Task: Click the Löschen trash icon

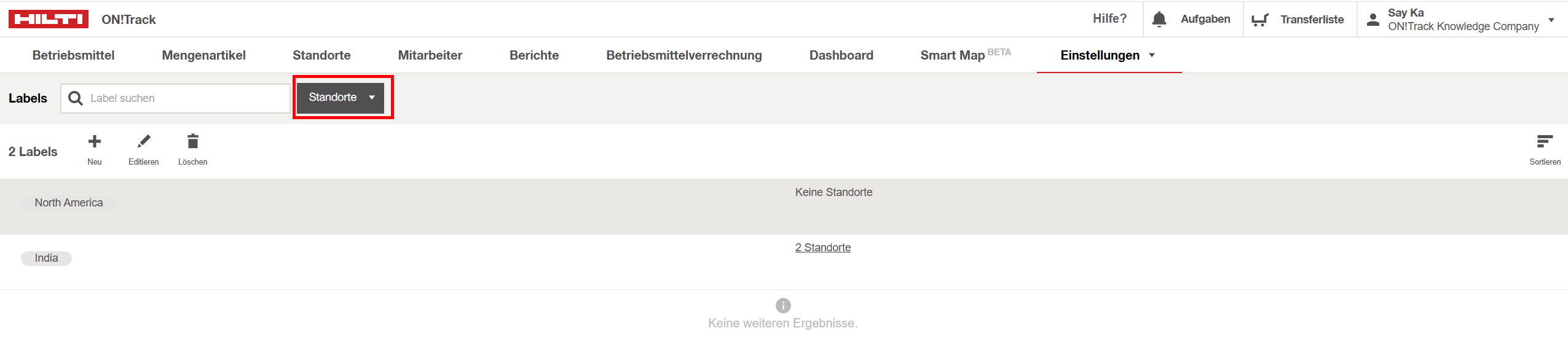Action: [x=193, y=141]
